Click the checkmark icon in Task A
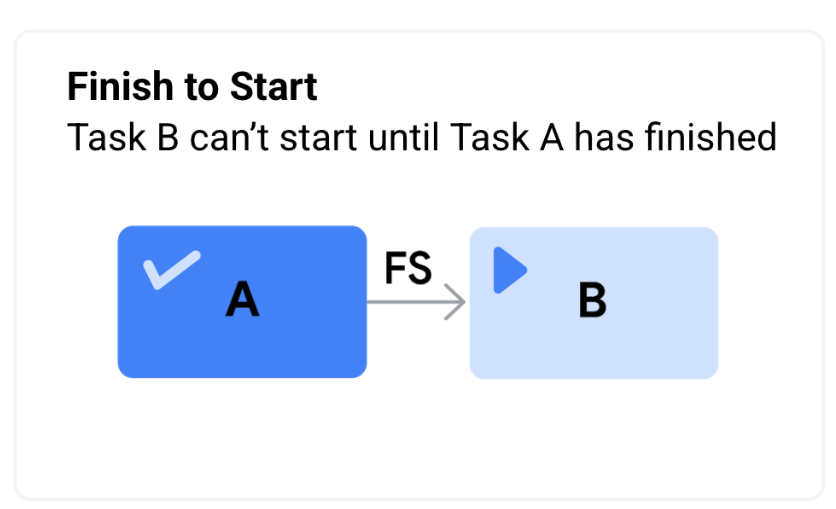The image size is (836, 509). [x=170, y=268]
